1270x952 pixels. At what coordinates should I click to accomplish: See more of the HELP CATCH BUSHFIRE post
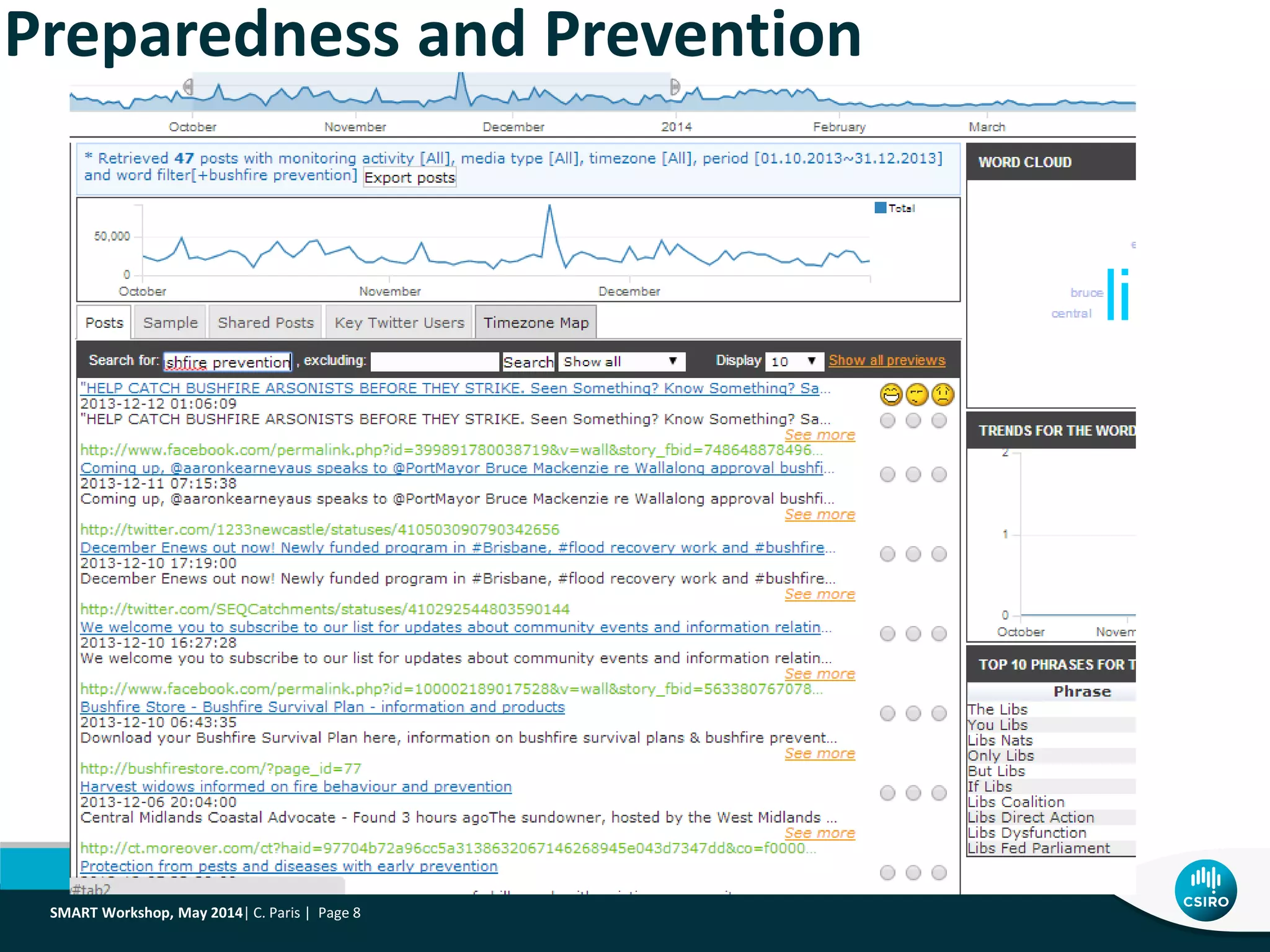pos(820,435)
